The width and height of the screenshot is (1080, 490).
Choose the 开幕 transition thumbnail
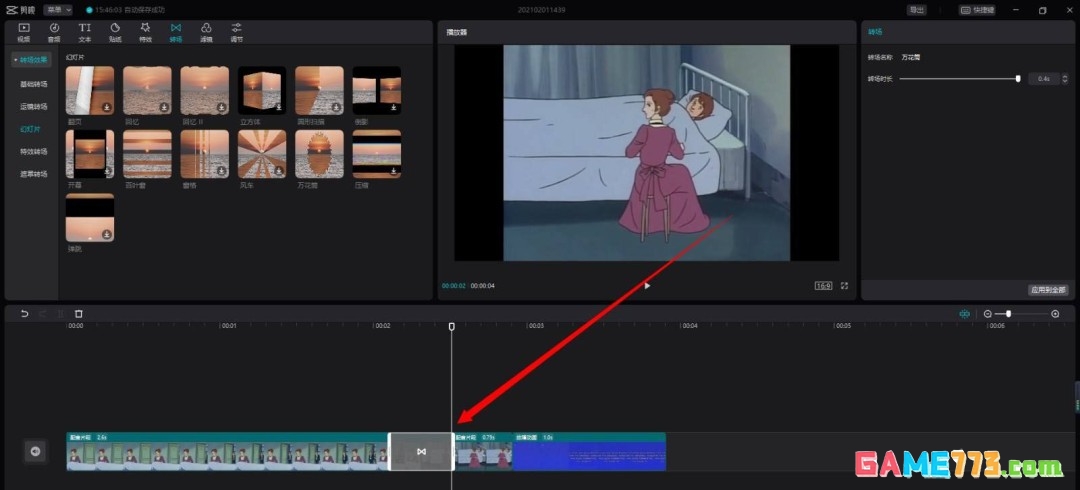click(90, 154)
